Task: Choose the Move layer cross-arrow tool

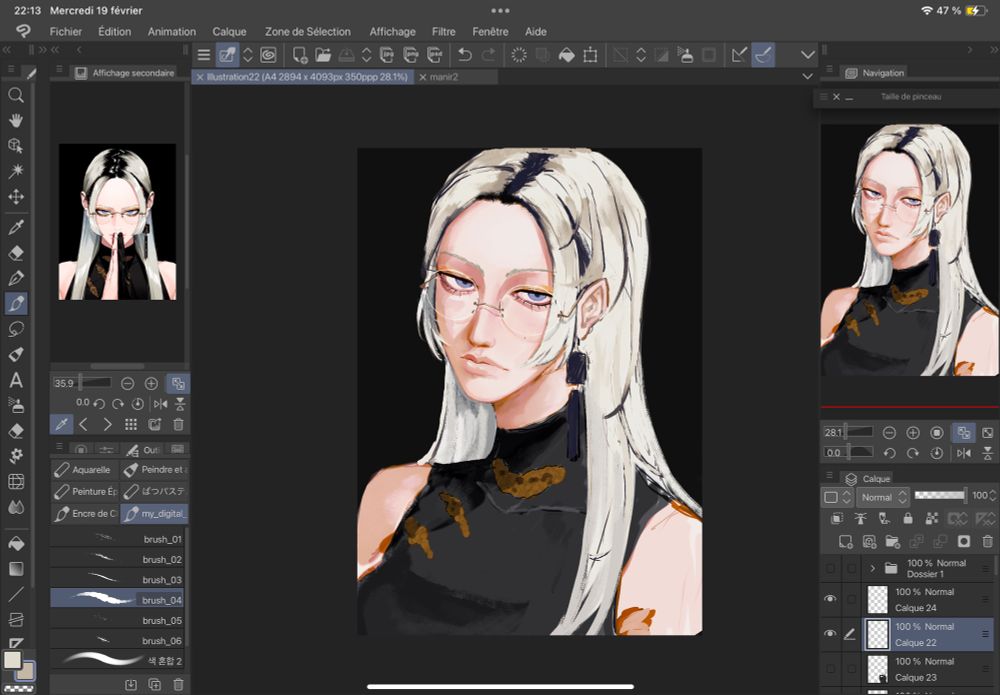Action: [16, 197]
